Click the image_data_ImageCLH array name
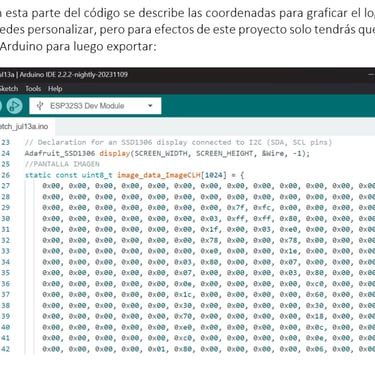Viewport: 375px width, 366px height. [159, 175]
